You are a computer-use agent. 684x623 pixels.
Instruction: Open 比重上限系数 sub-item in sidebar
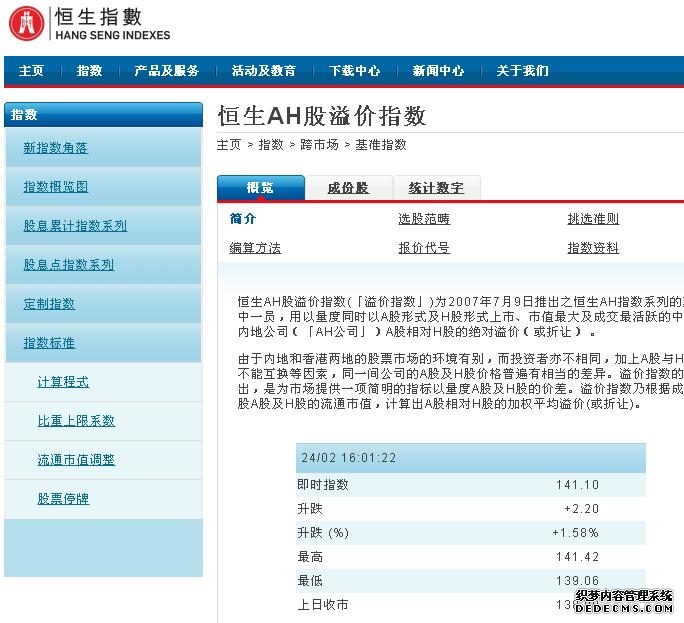pos(76,421)
